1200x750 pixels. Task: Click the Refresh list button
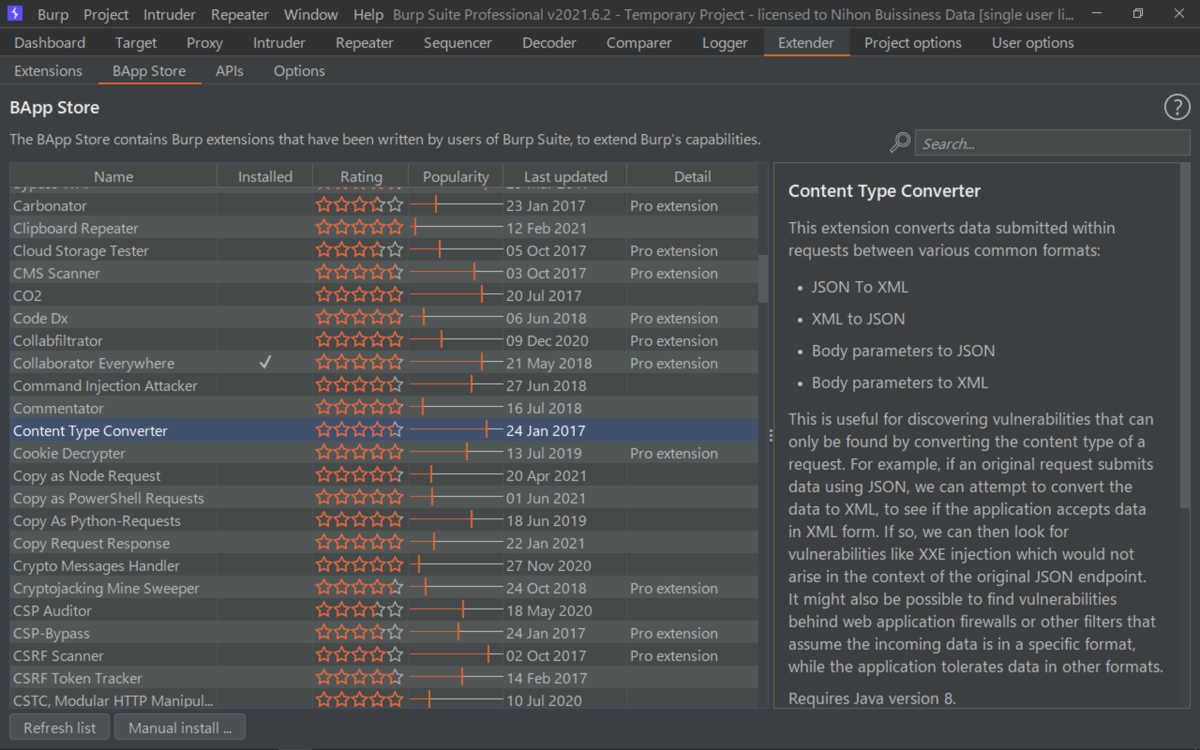coord(60,728)
